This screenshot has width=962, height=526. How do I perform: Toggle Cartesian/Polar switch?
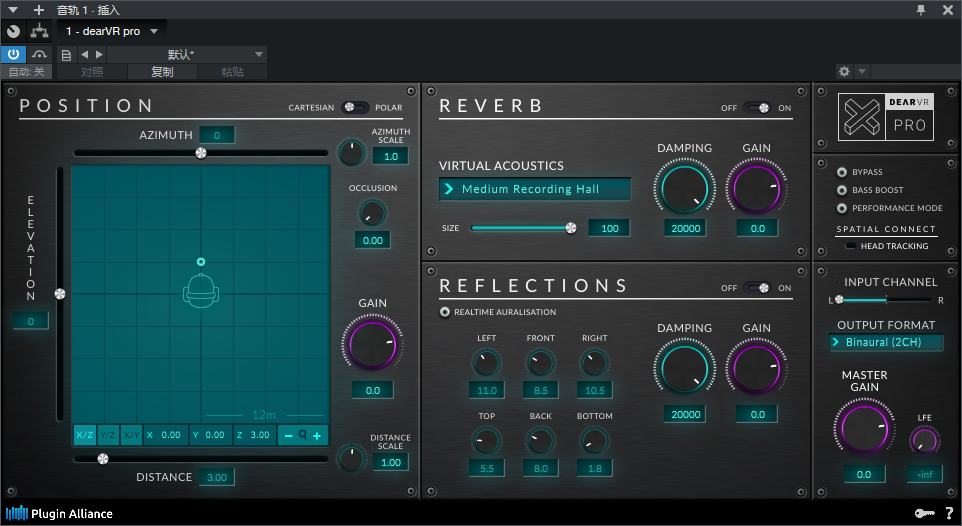[355, 107]
